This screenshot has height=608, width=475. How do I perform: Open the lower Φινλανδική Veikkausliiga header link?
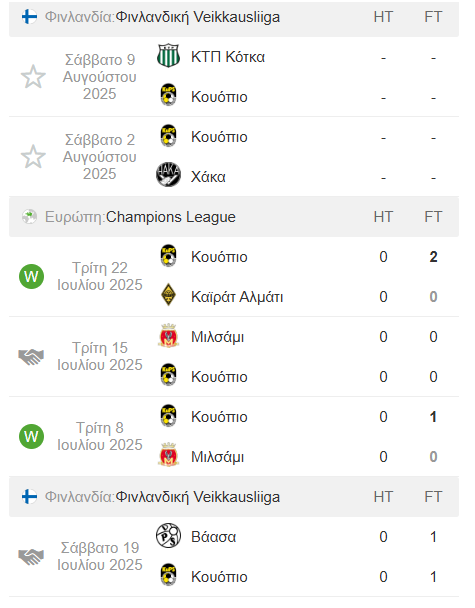pyautogui.click(x=198, y=497)
